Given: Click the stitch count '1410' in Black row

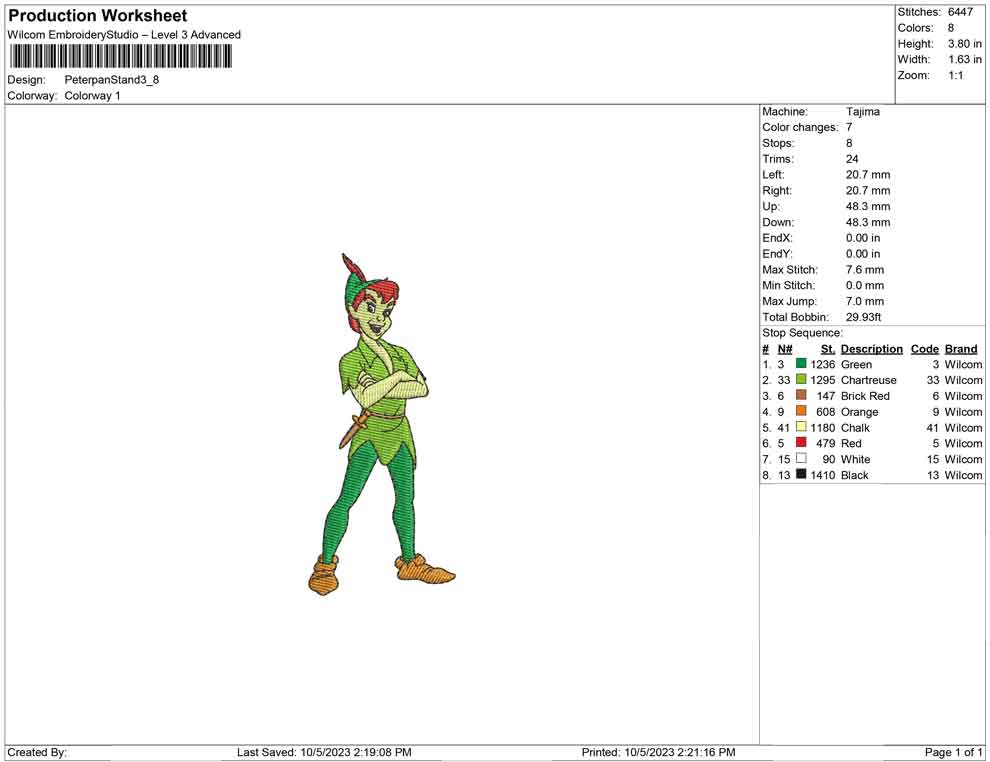Looking at the screenshot, I should (x=823, y=475).
